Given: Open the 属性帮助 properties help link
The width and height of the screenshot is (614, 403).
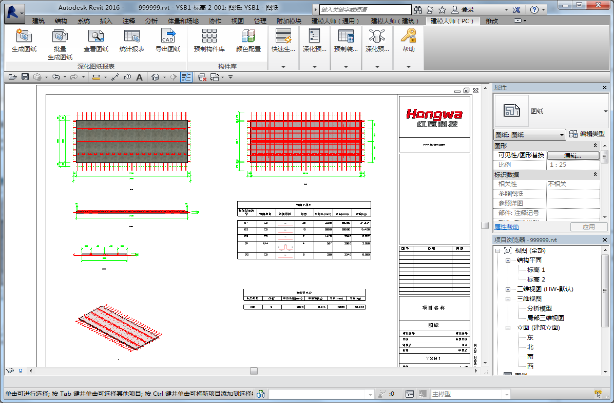Looking at the screenshot, I should (506, 227).
